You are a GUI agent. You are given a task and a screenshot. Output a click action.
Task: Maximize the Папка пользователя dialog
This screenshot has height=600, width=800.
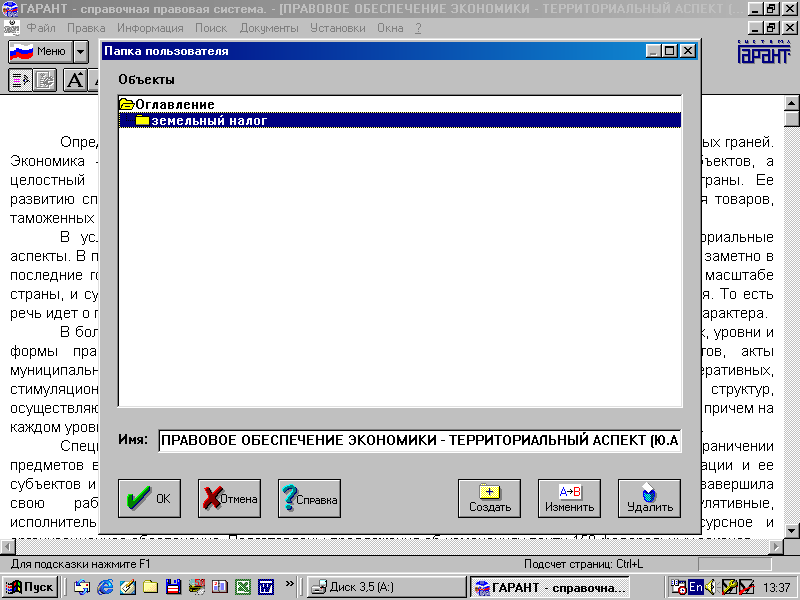(669, 51)
